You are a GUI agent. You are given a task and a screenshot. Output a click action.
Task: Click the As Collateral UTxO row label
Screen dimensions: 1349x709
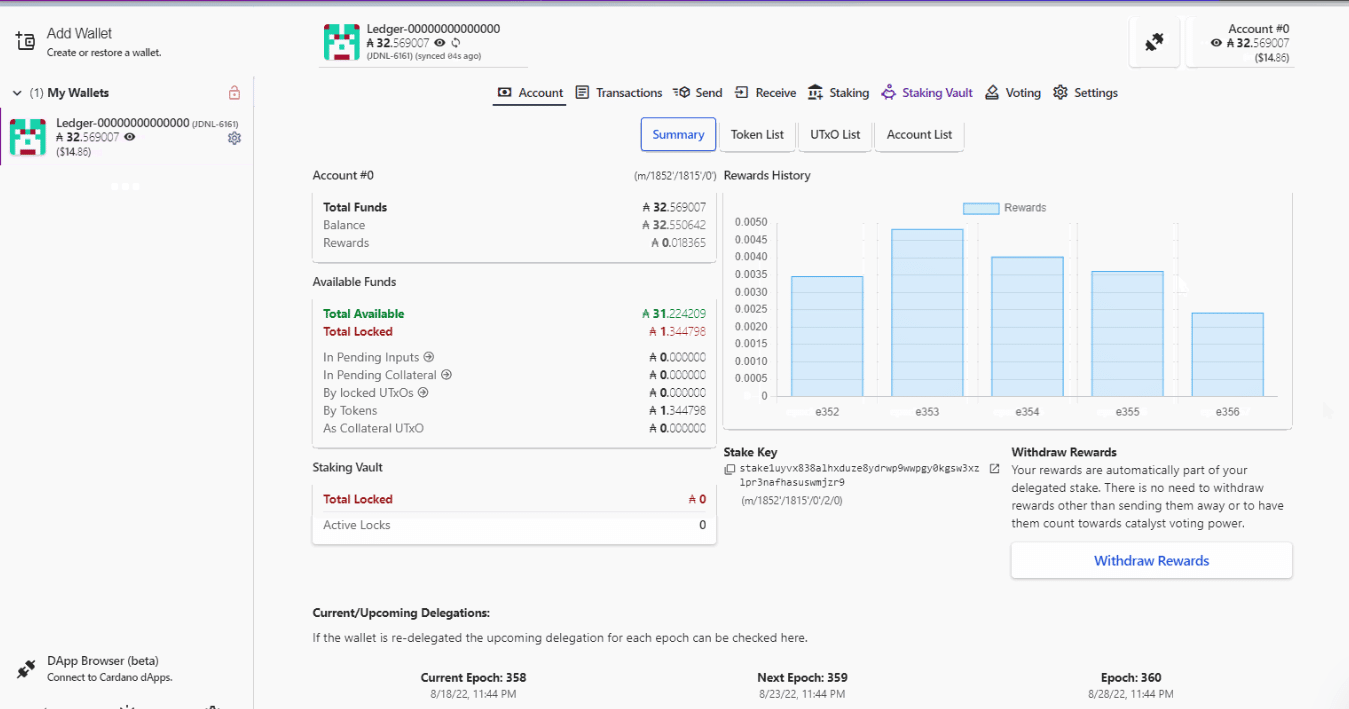[373, 429]
